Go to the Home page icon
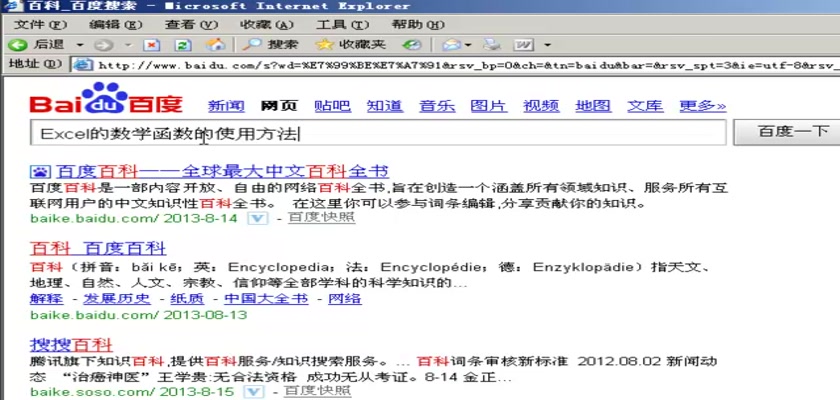Viewport: 840px width, 400px height. point(215,45)
